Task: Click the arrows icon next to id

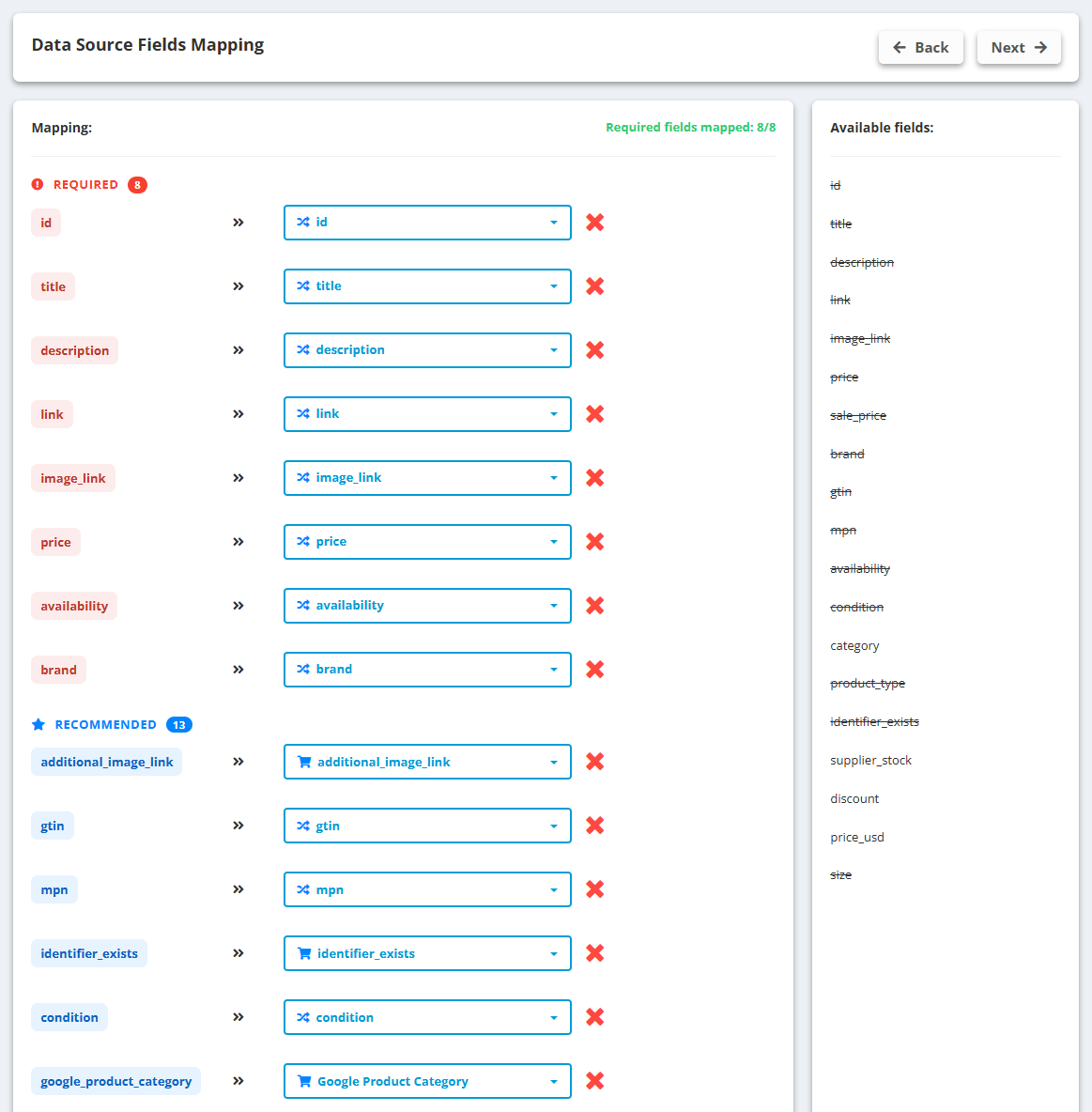Action: pos(238,223)
